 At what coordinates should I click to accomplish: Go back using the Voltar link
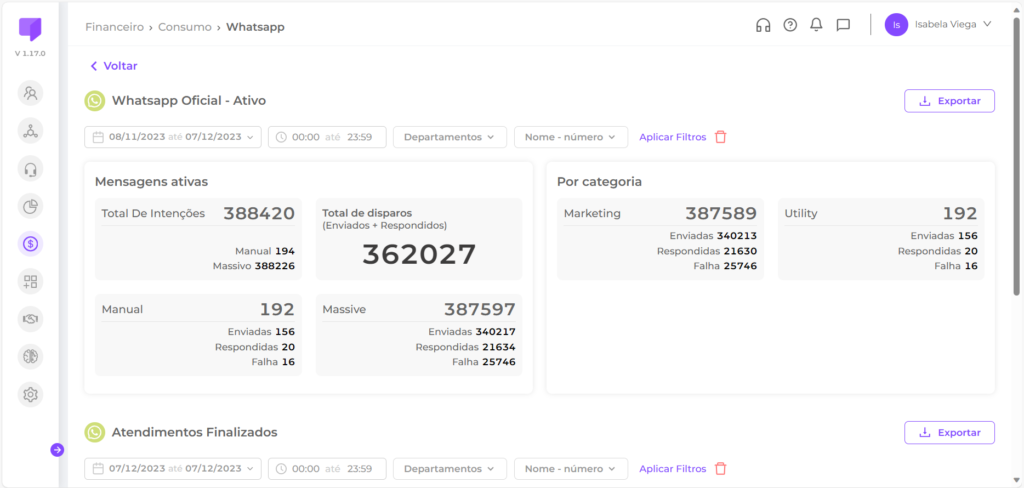[113, 66]
